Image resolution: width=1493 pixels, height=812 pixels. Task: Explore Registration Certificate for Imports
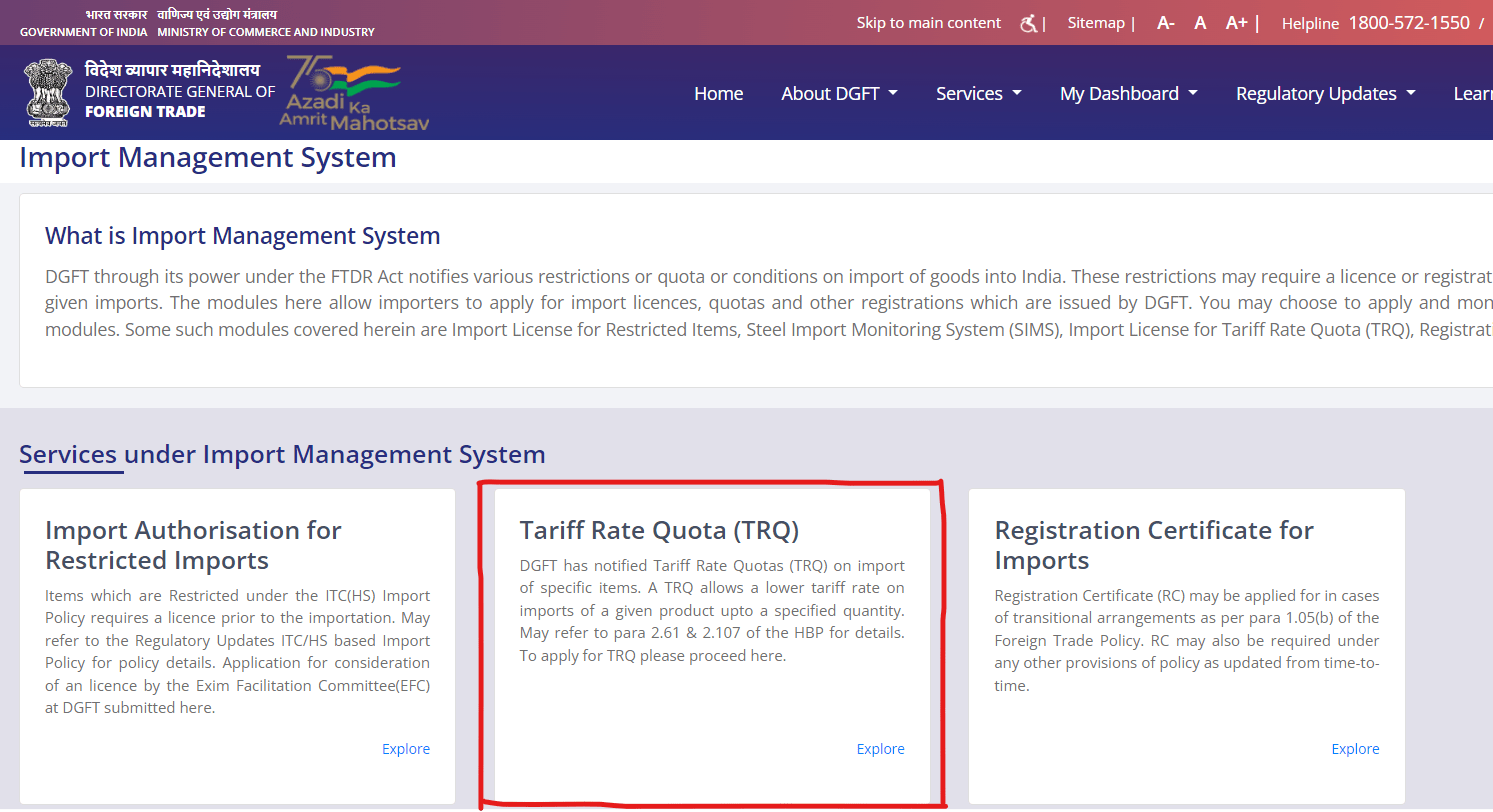click(x=1355, y=749)
